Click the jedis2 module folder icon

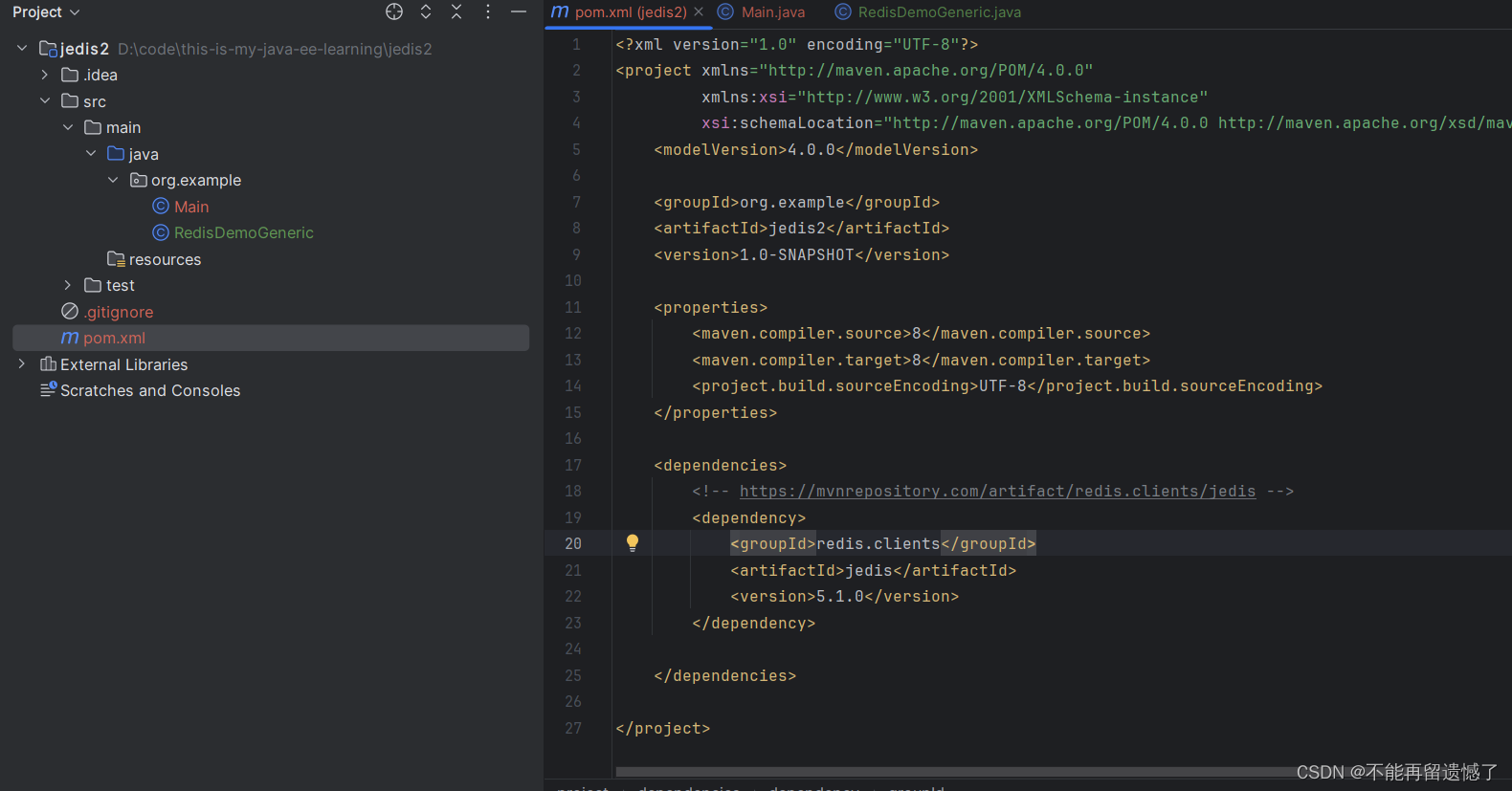pos(48,49)
